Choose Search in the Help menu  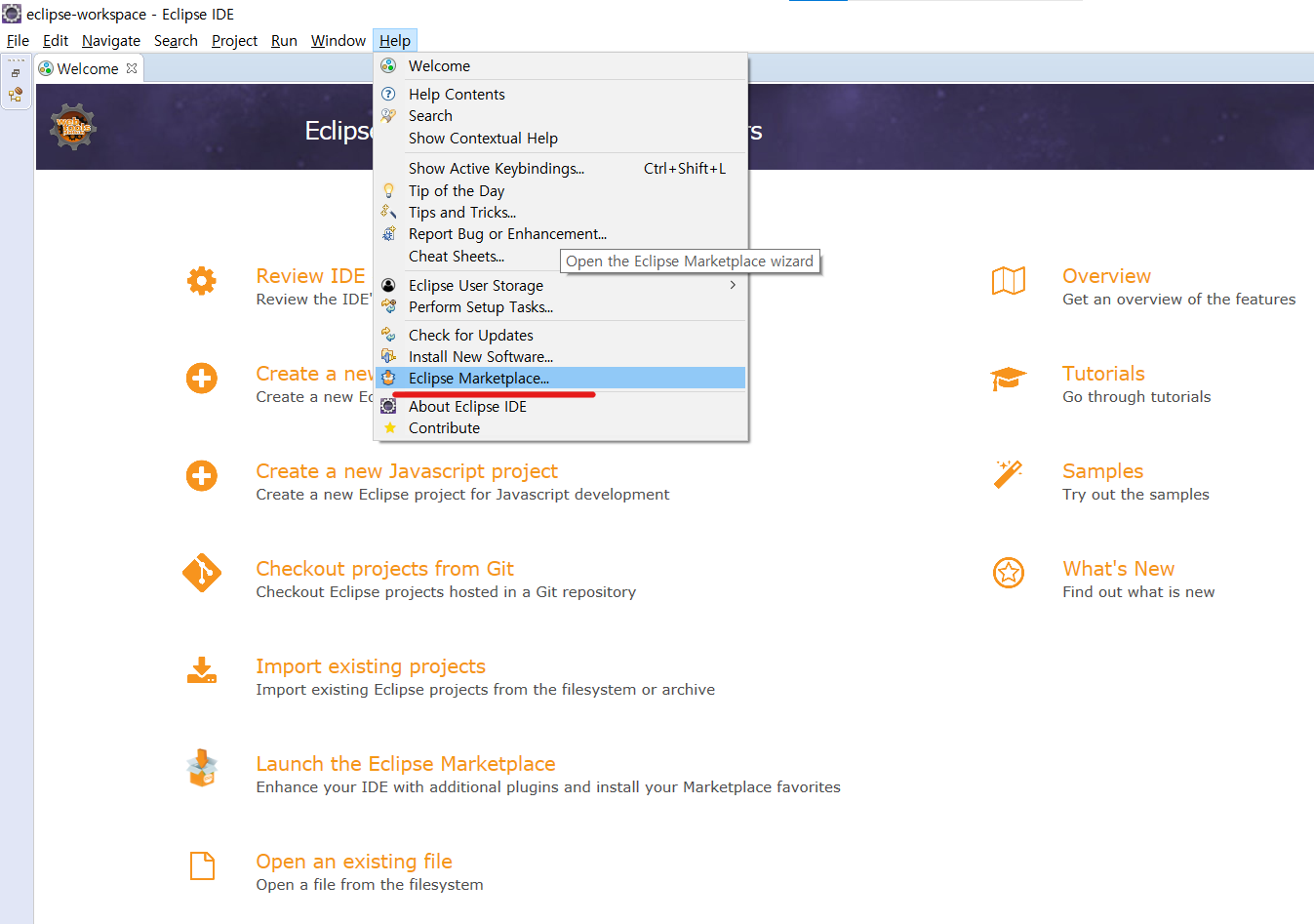(561, 116)
